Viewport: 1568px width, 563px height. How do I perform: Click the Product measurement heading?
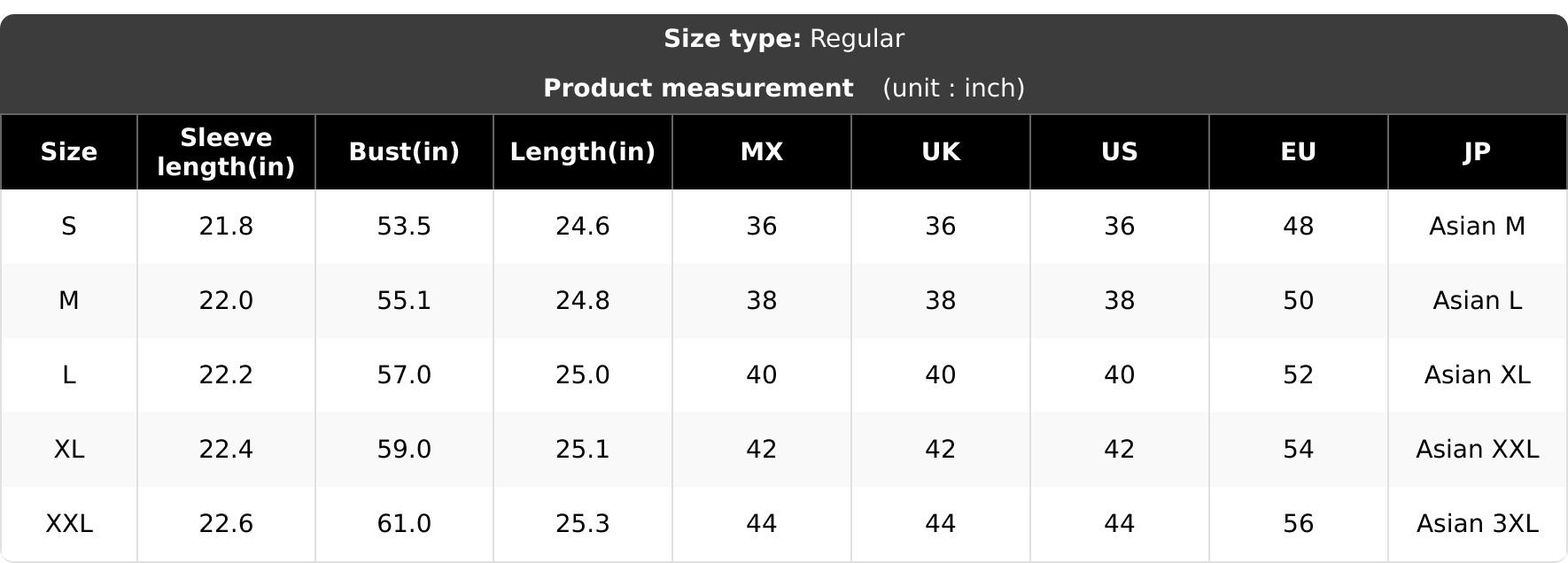point(698,89)
